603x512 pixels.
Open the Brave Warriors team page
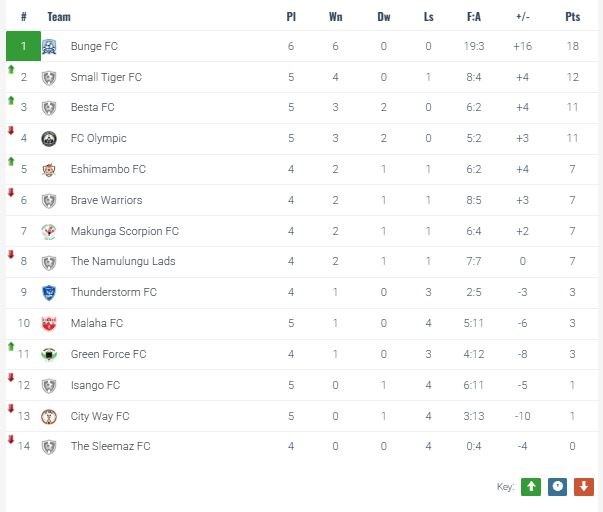[x=106, y=200]
